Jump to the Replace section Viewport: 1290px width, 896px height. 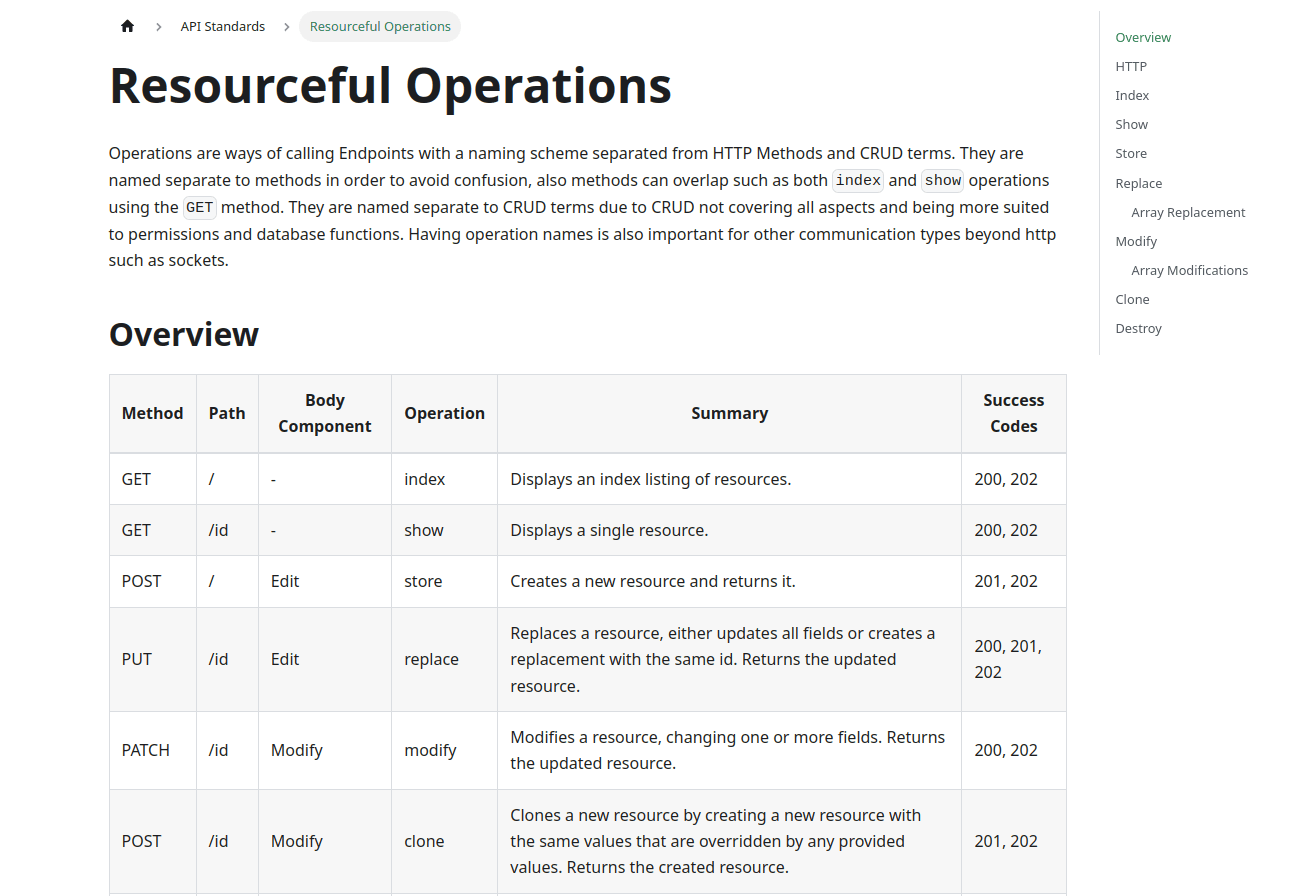(x=1138, y=183)
